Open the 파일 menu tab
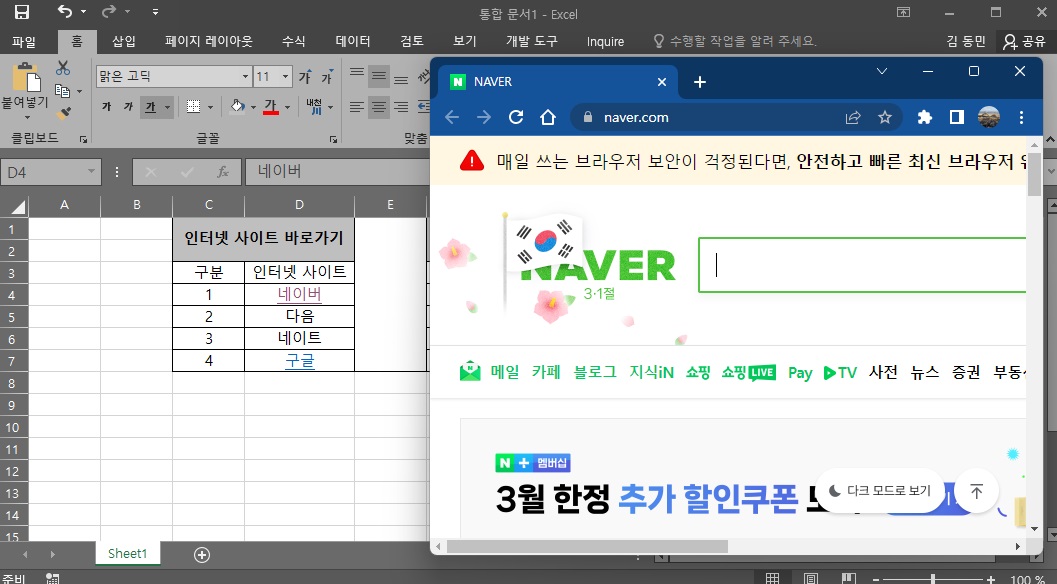Screen dimensions: 1057x584 point(24,42)
